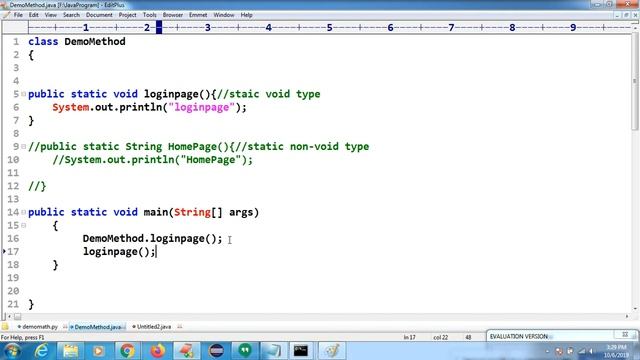Click the commented 'HomePage()' line 9

[198, 147]
